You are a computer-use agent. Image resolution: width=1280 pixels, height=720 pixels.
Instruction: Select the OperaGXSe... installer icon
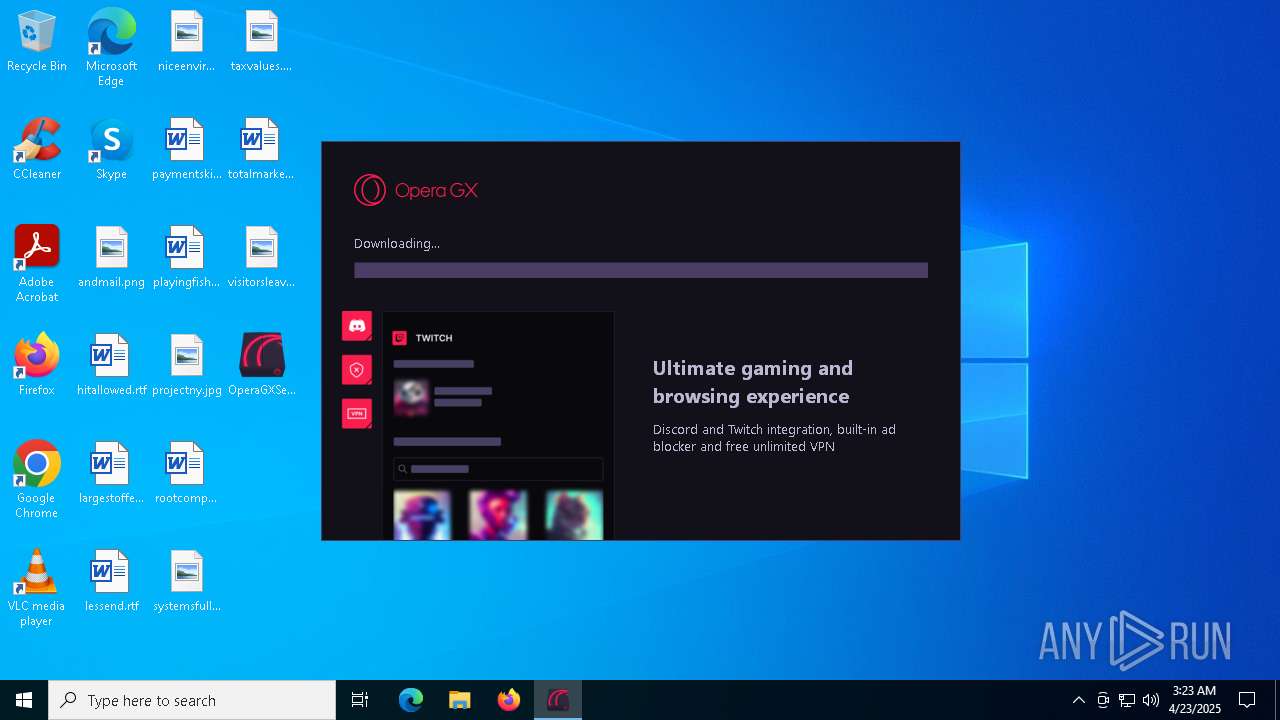261,366
